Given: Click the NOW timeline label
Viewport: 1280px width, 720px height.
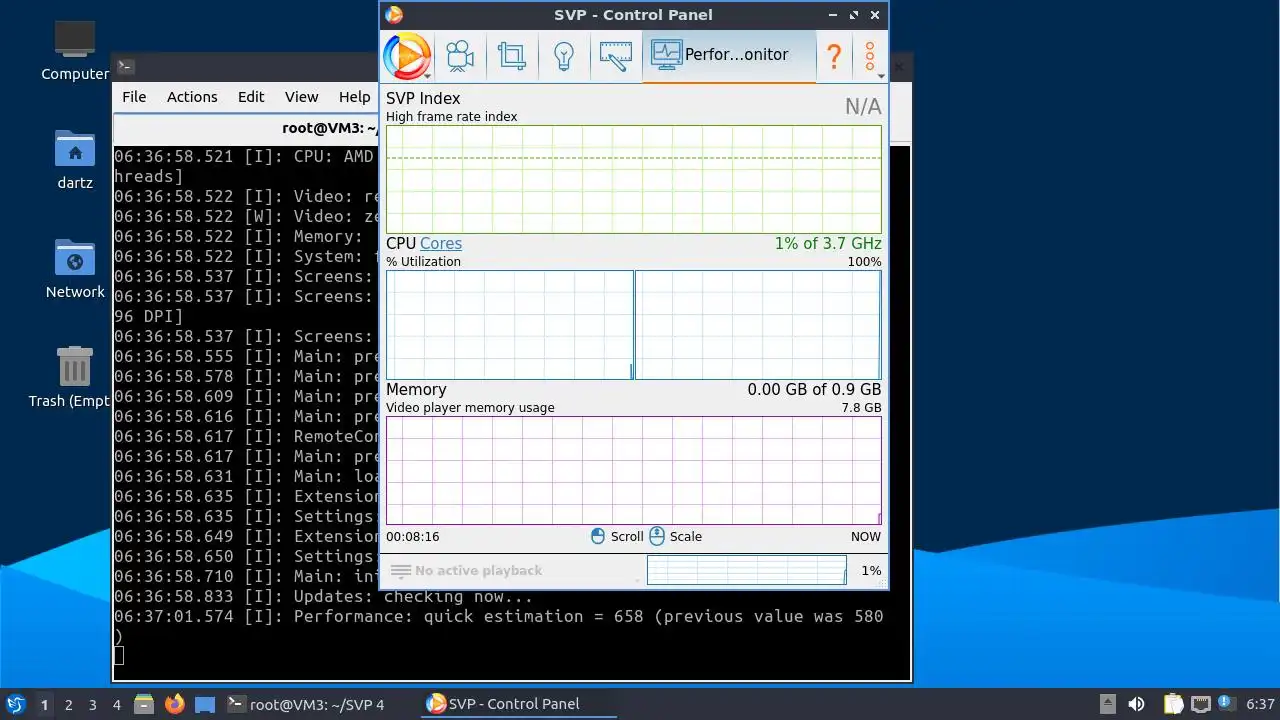Looking at the screenshot, I should [x=866, y=536].
